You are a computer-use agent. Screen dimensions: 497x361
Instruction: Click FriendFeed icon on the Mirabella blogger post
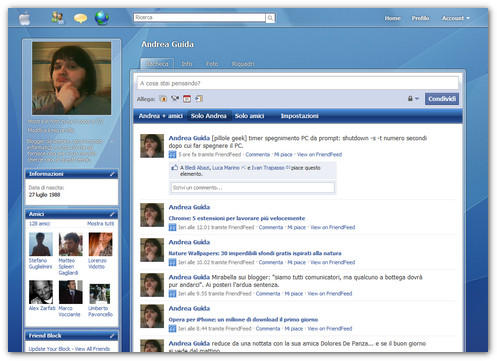(172, 294)
